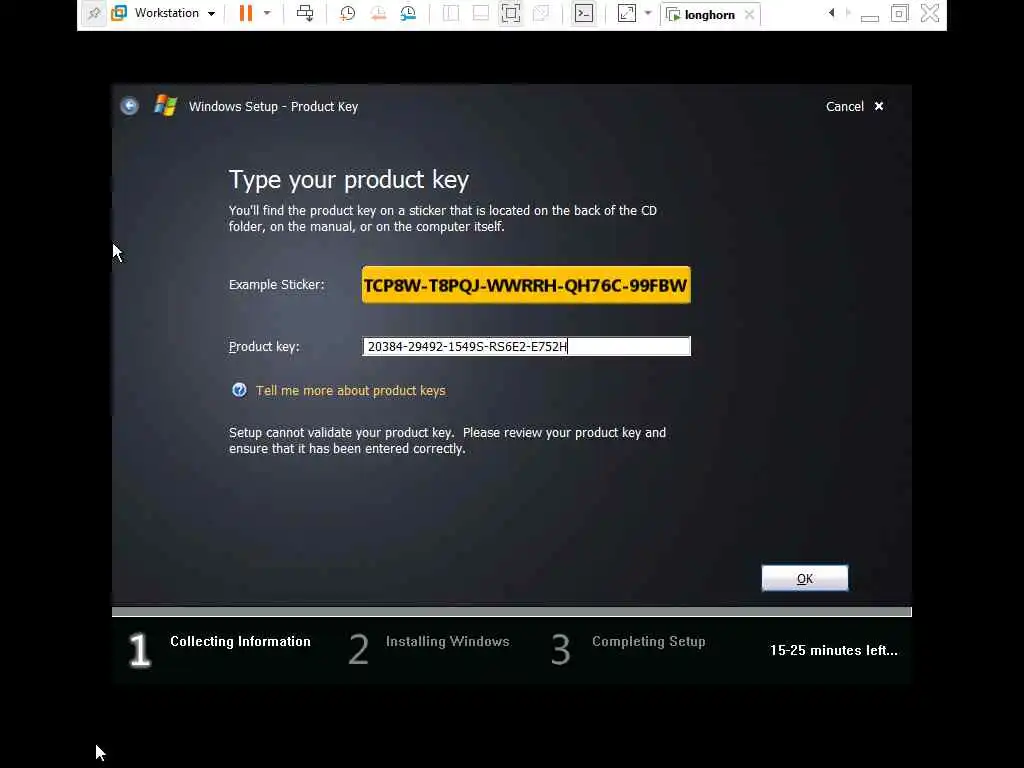Screen dimensions: 1024x768
Task: Click the Type your product key heading
Action: (x=349, y=180)
